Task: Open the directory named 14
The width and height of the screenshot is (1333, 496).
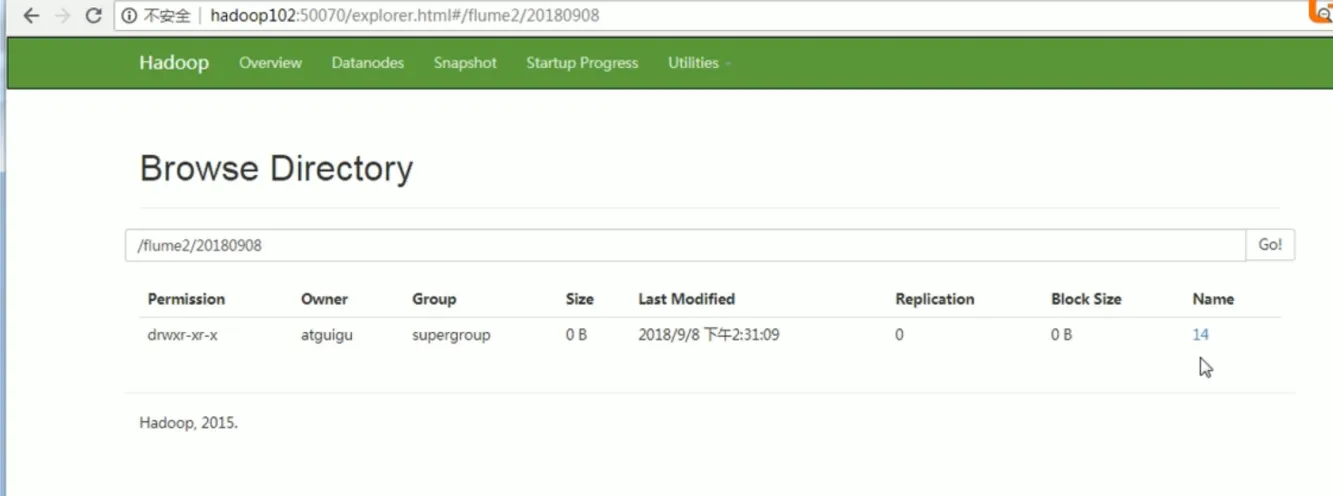Action: pyautogui.click(x=1200, y=335)
